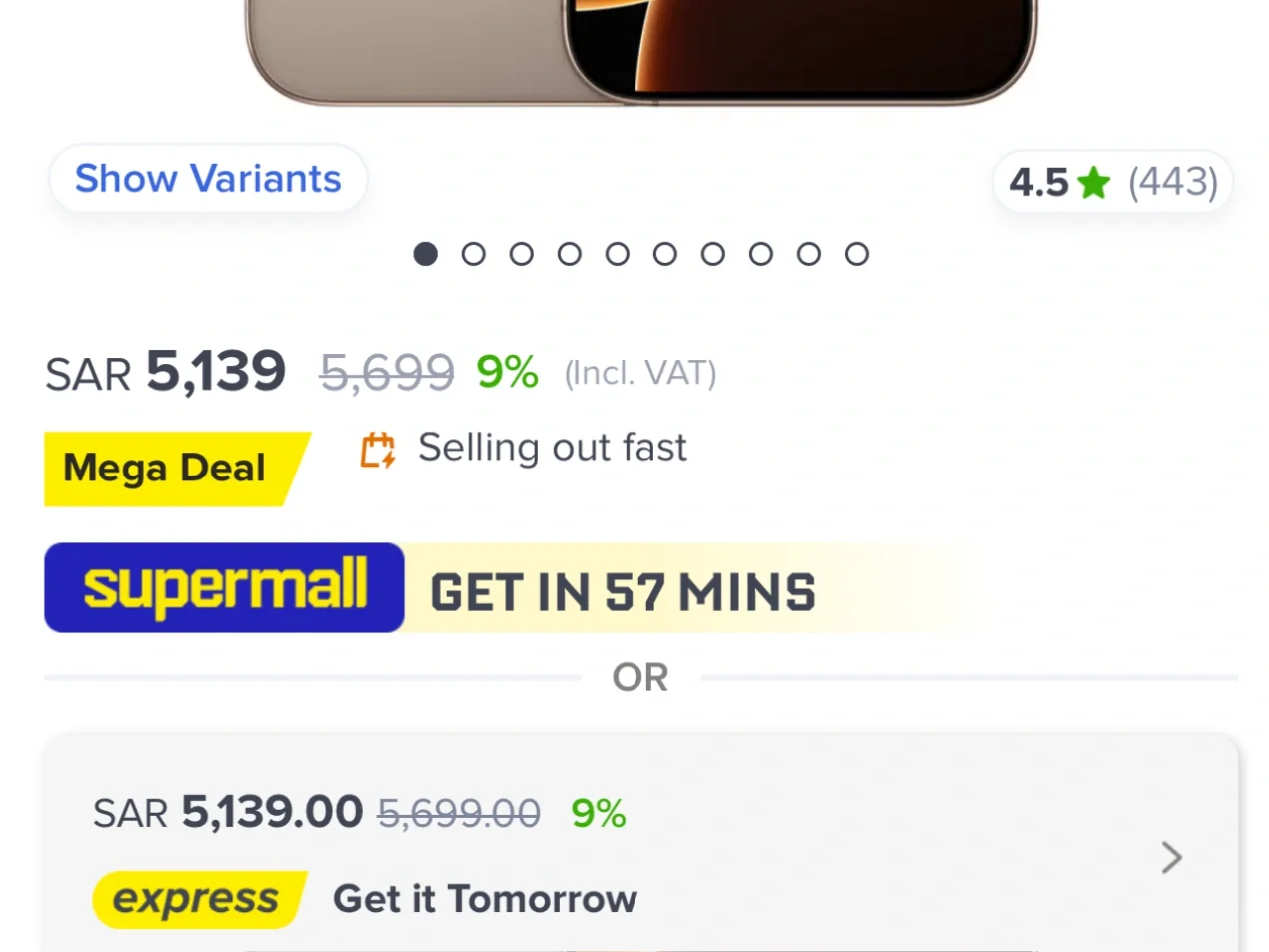Tap the selling out fast calendar icon
This screenshot has width=1269, height=952.
click(378, 450)
